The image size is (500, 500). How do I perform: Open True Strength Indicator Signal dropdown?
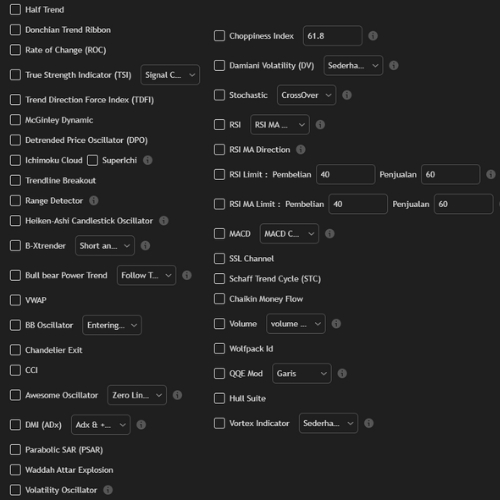tap(170, 75)
